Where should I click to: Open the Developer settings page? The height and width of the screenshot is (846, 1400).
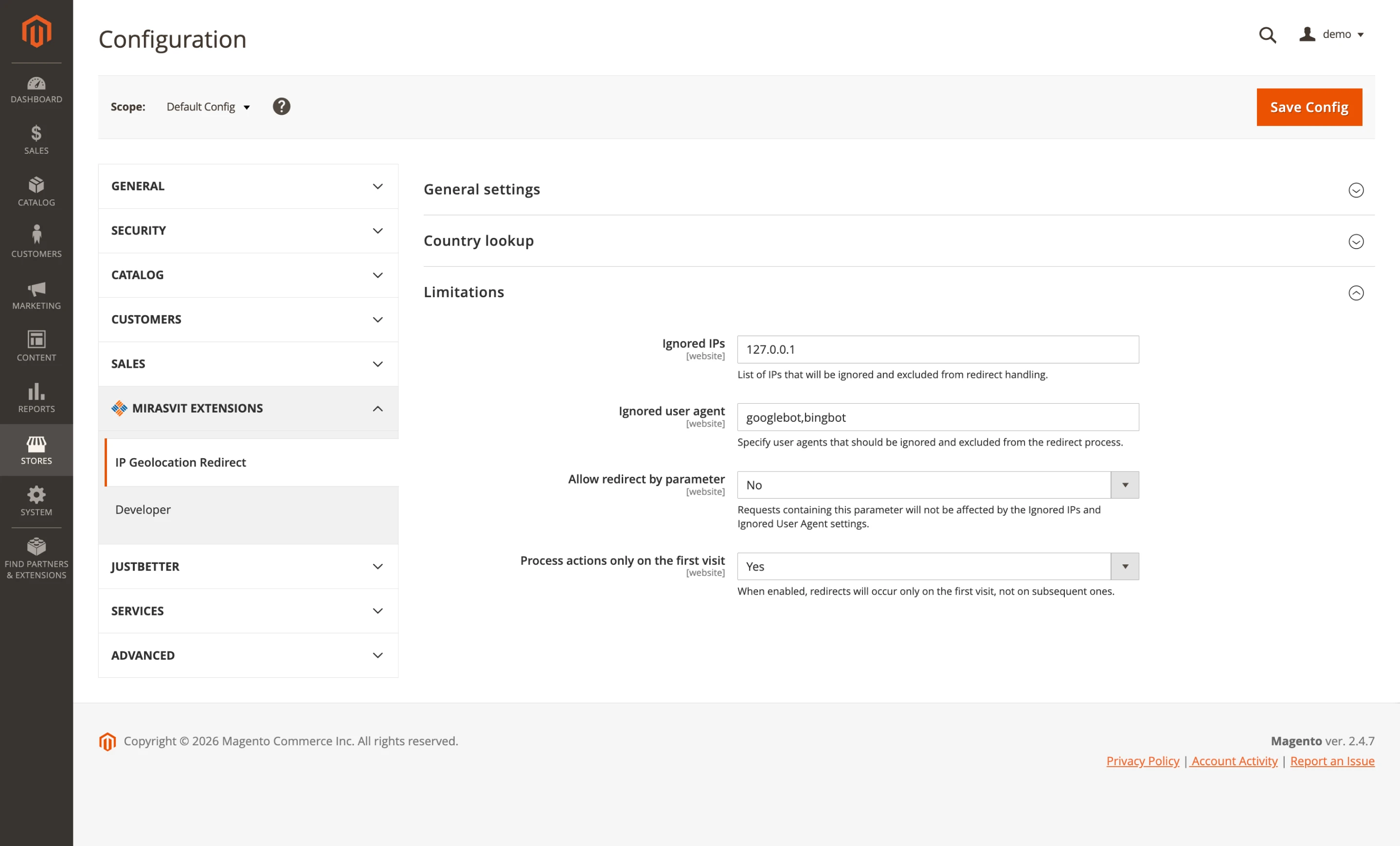pos(143,510)
